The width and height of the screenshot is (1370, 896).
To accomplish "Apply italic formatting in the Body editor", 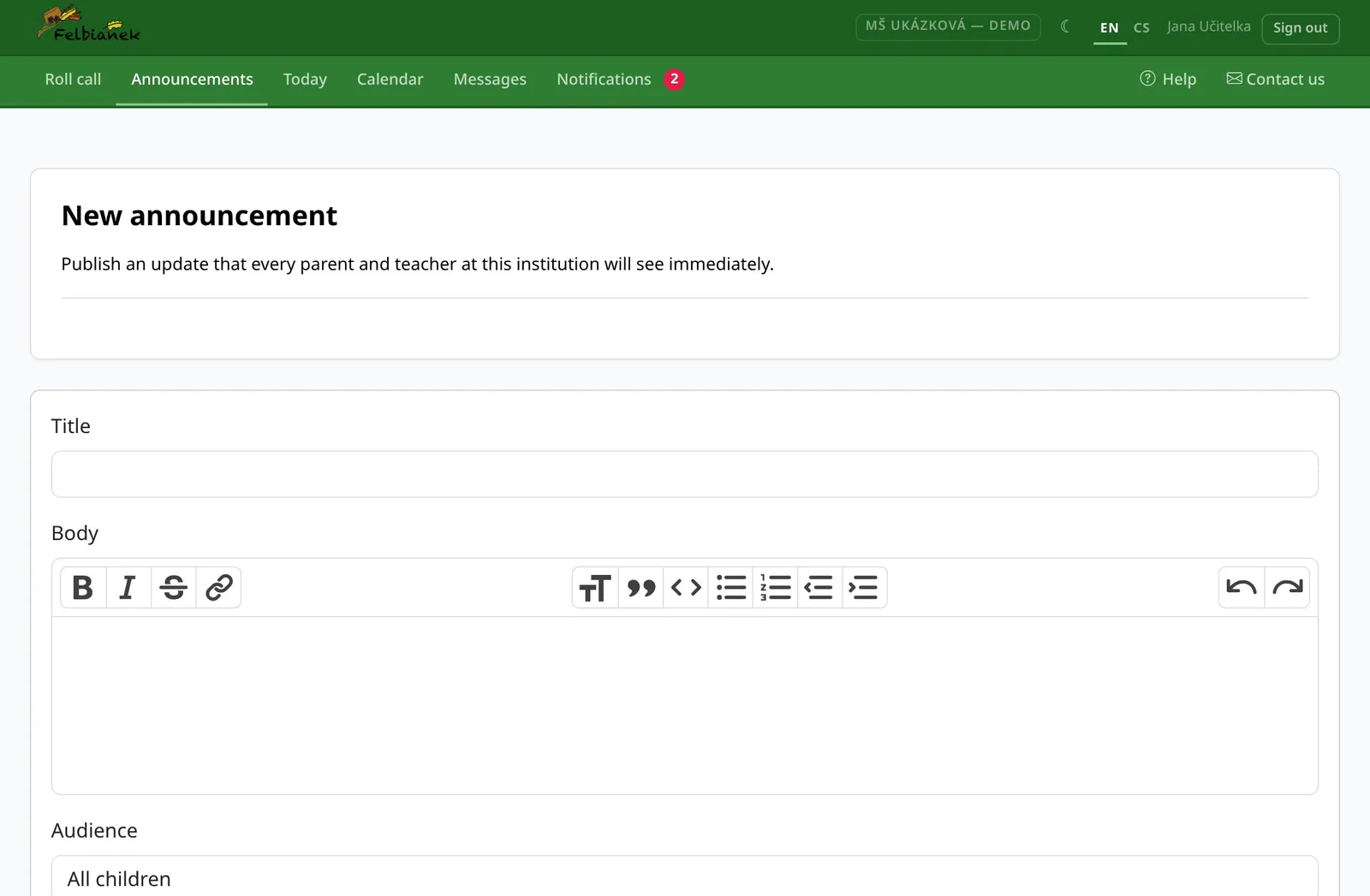I will 128,588.
